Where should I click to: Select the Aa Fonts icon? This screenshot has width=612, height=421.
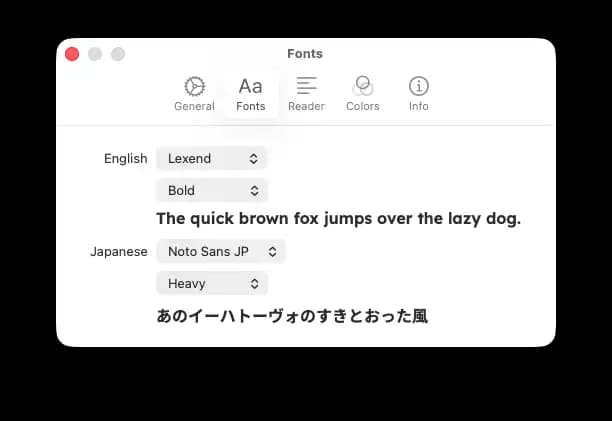pos(250,86)
